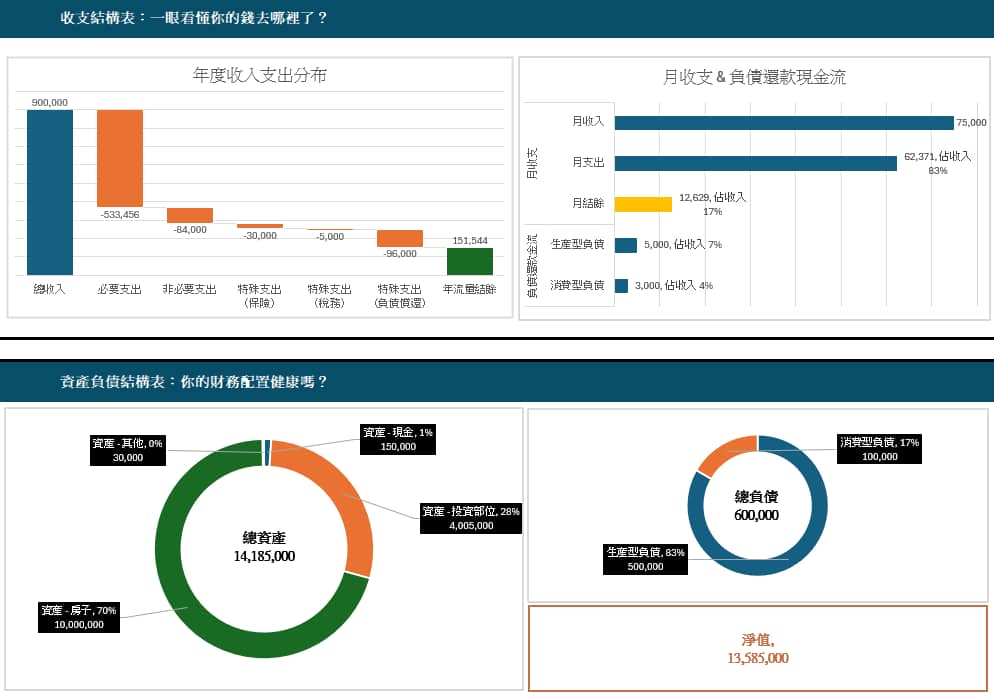Click the 資產-房子 70% data label

pyautogui.click(x=78, y=617)
